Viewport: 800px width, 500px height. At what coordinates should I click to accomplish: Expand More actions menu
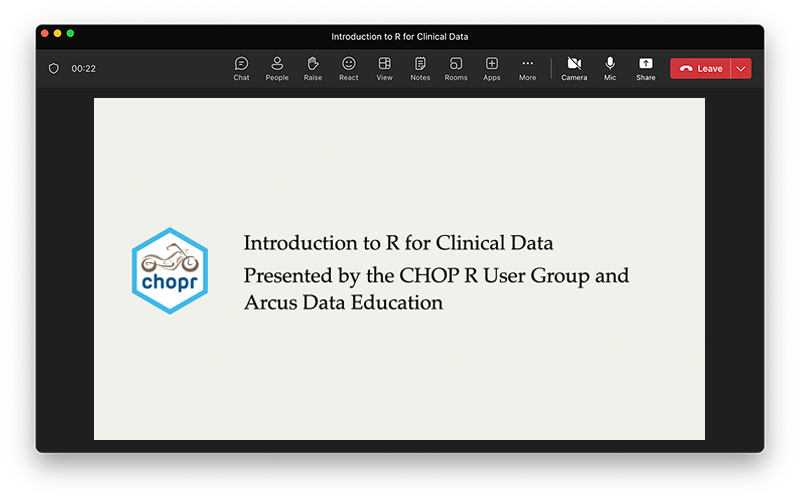pyautogui.click(x=527, y=68)
